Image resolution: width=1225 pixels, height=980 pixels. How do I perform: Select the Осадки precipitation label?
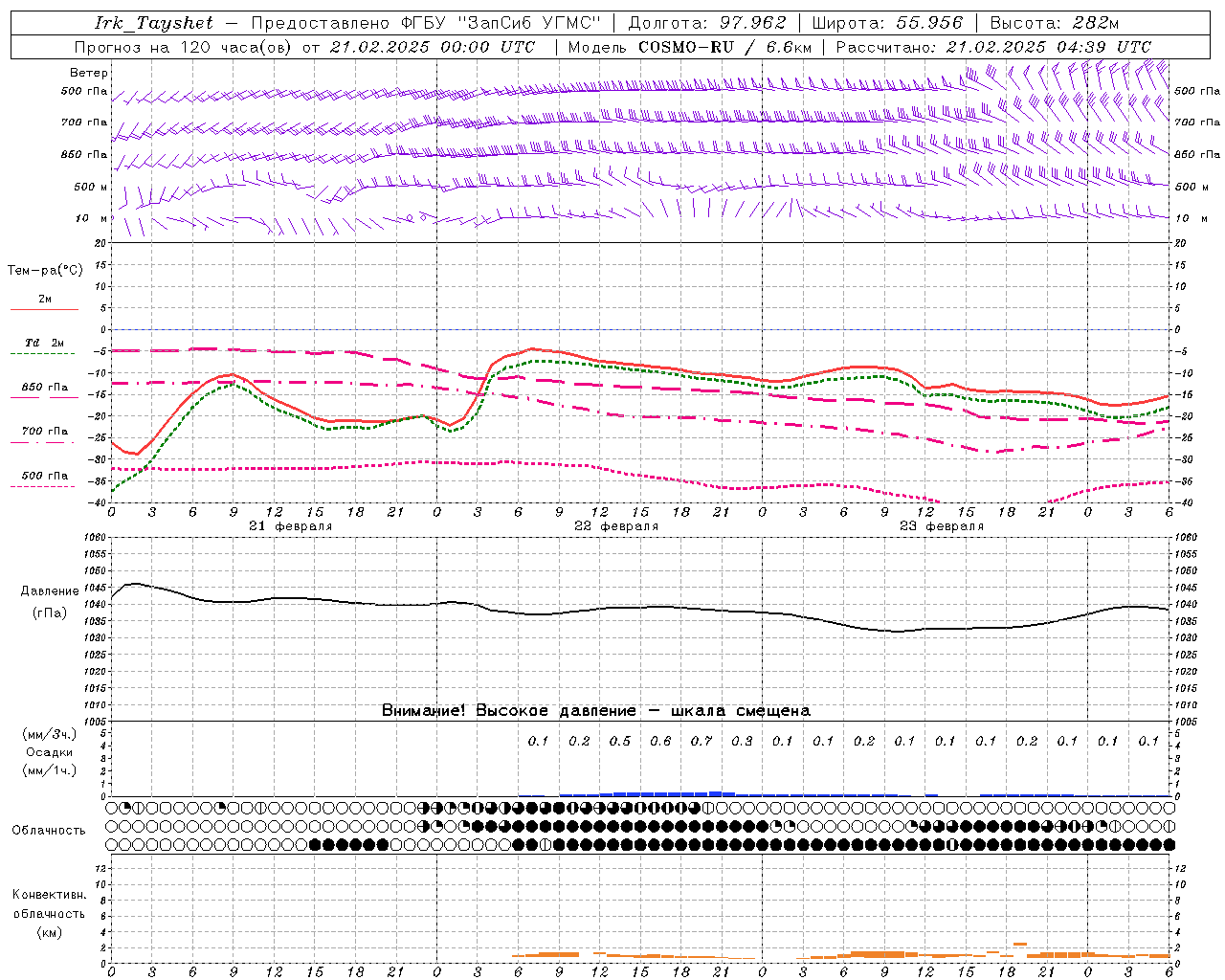tap(50, 752)
